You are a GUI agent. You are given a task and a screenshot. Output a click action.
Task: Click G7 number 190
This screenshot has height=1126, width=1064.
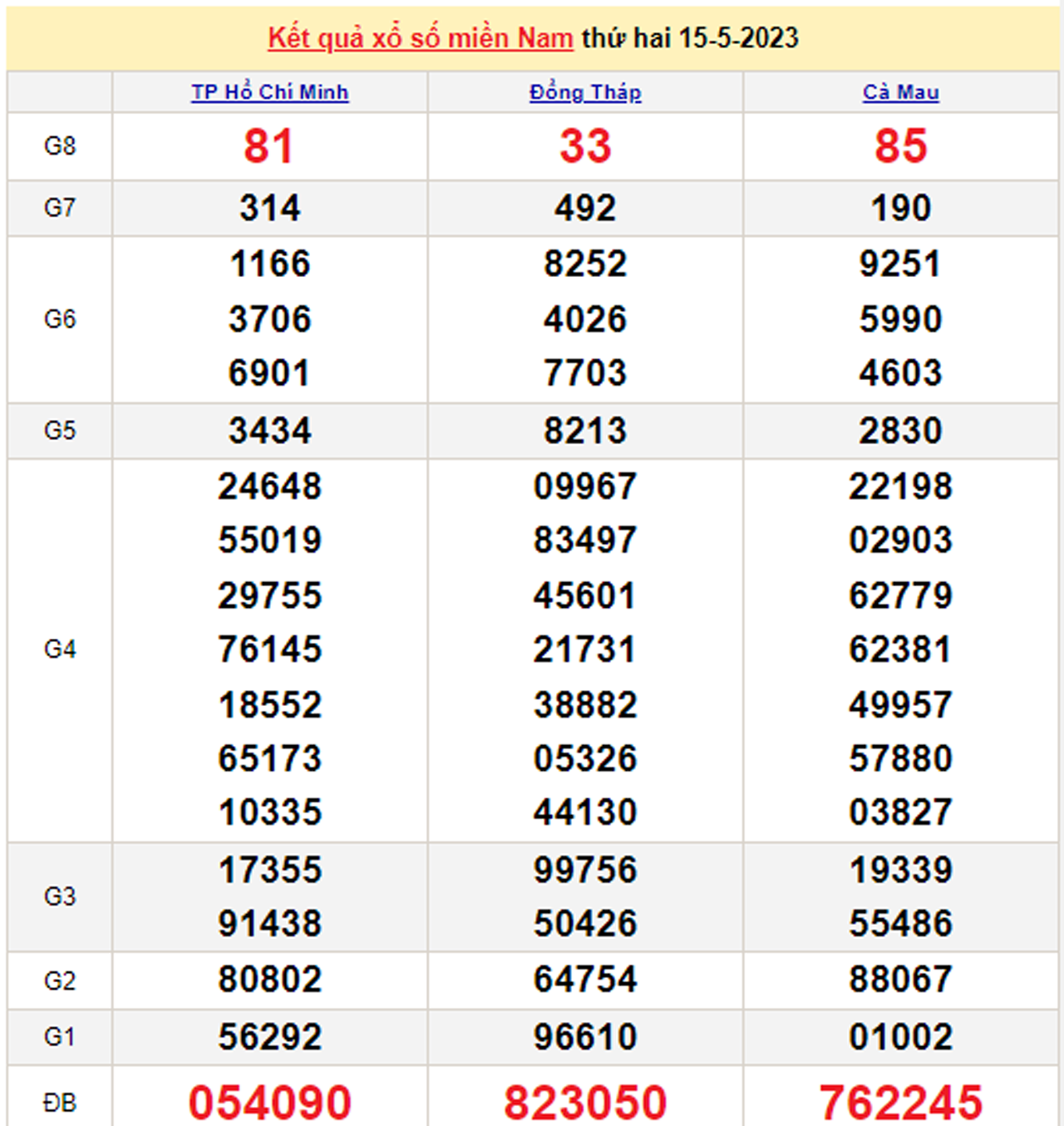[900, 208]
